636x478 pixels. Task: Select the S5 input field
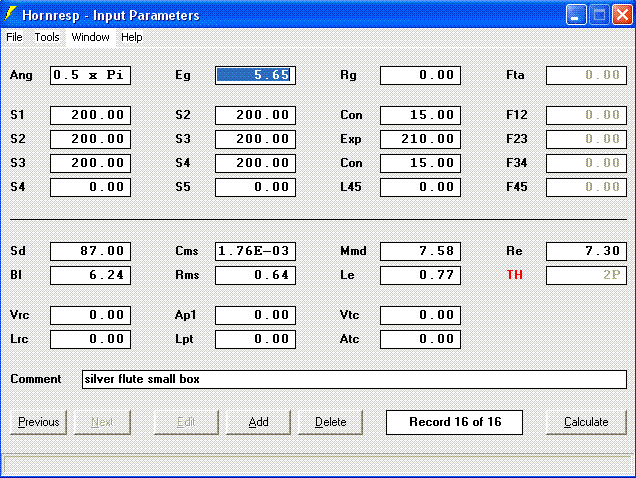pos(256,187)
